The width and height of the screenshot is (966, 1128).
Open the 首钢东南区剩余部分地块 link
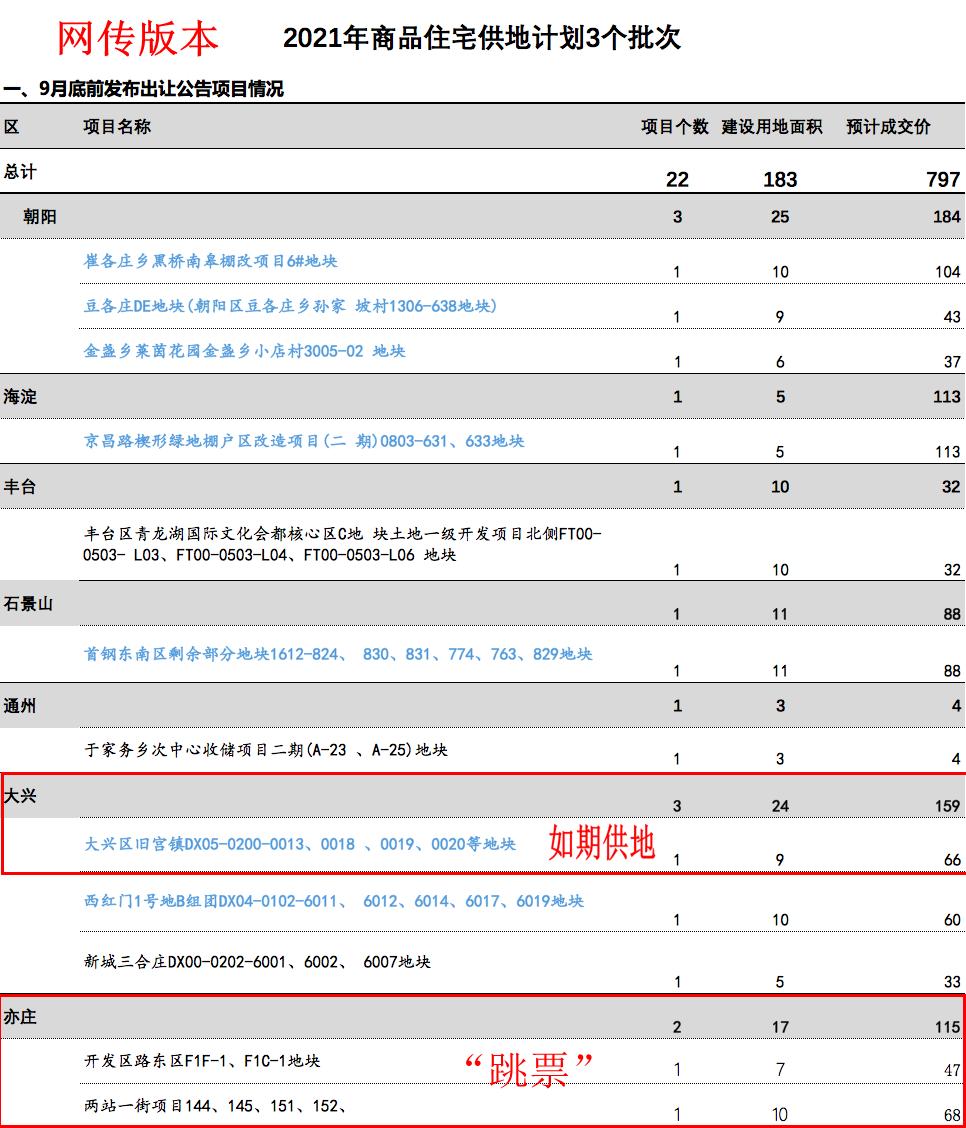click(x=340, y=654)
